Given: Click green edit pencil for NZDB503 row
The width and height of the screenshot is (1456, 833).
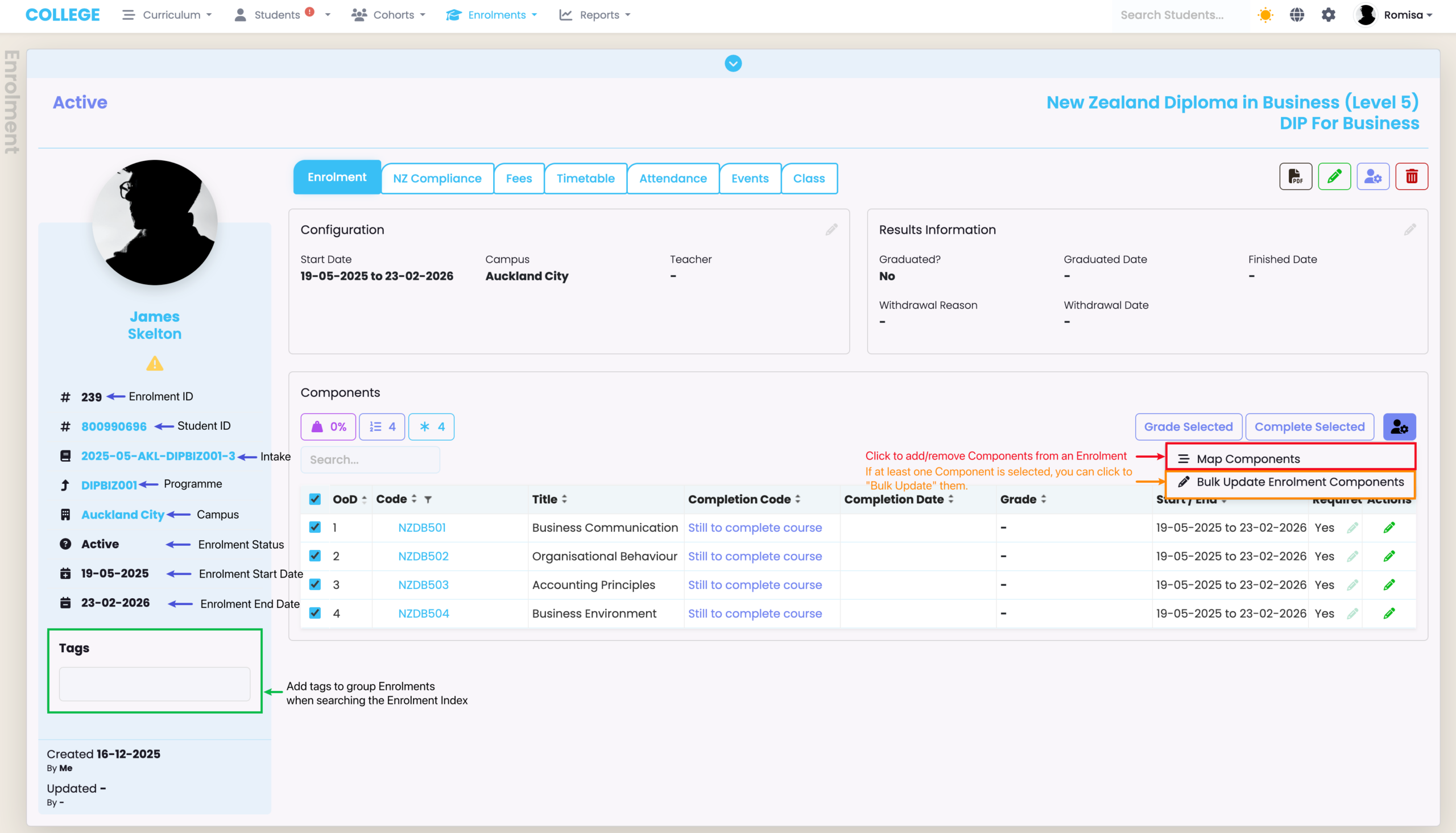Looking at the screenshot, I should (x=1389, y=585).
